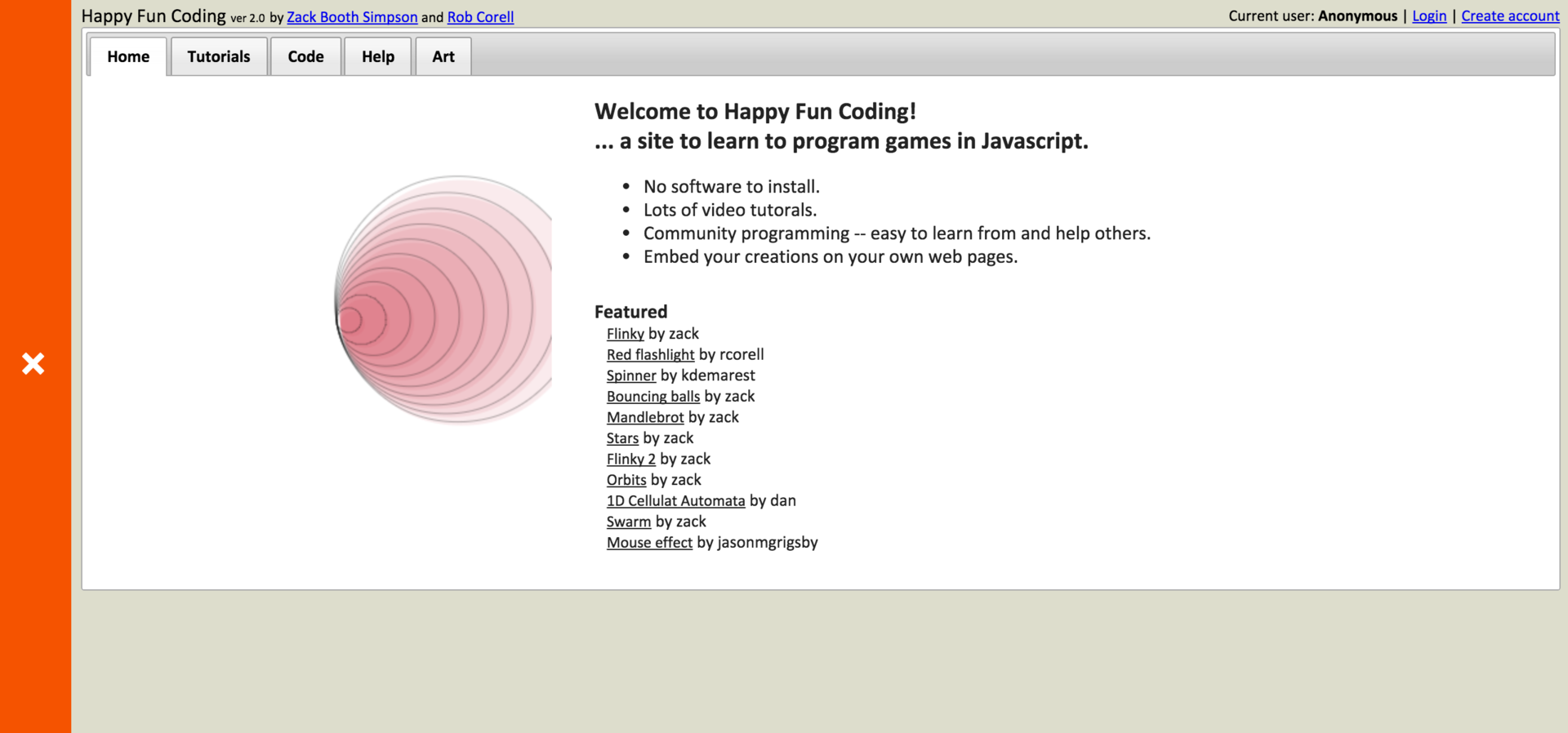
Task: Click the 'Featured' section heading
Action: (630, 312)
